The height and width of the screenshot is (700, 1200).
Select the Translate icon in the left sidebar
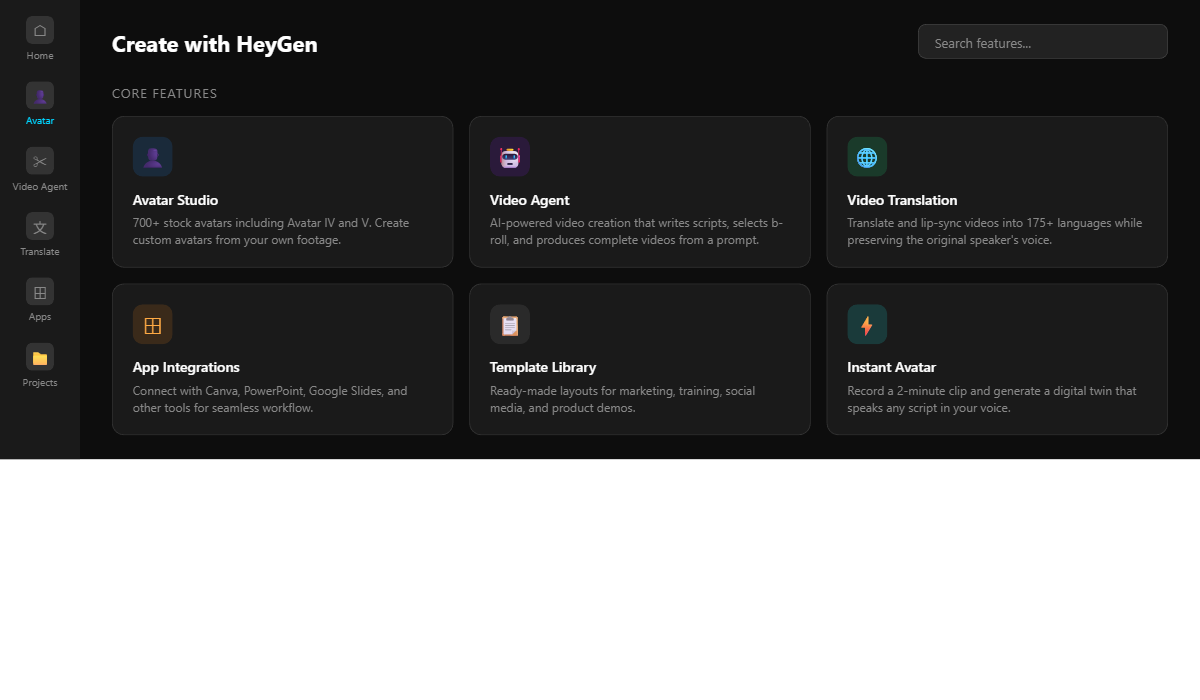(39, 226)
